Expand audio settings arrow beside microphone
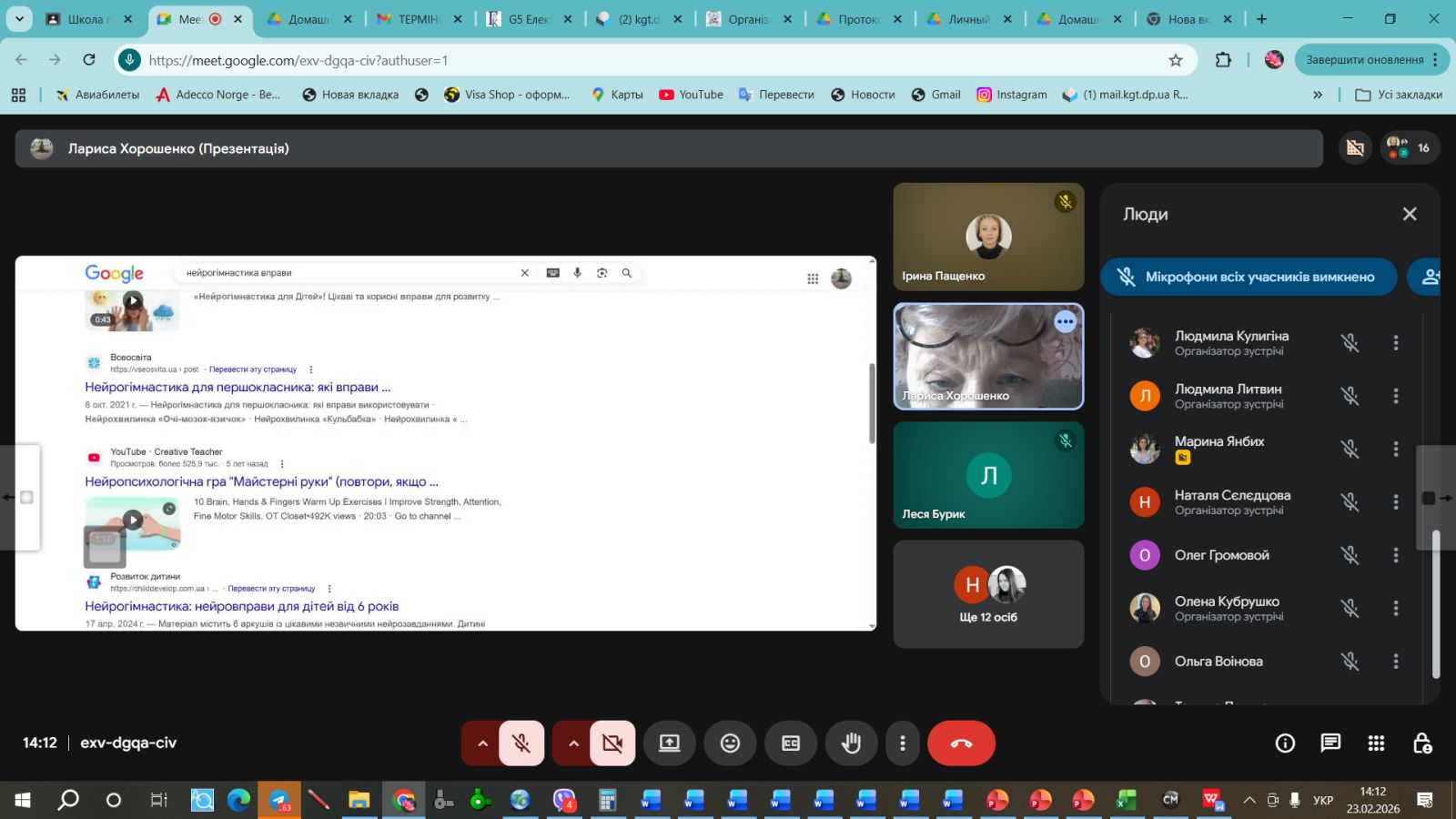Image resolution: width=1456 pixels, height=819 pixels. point(482,743)
